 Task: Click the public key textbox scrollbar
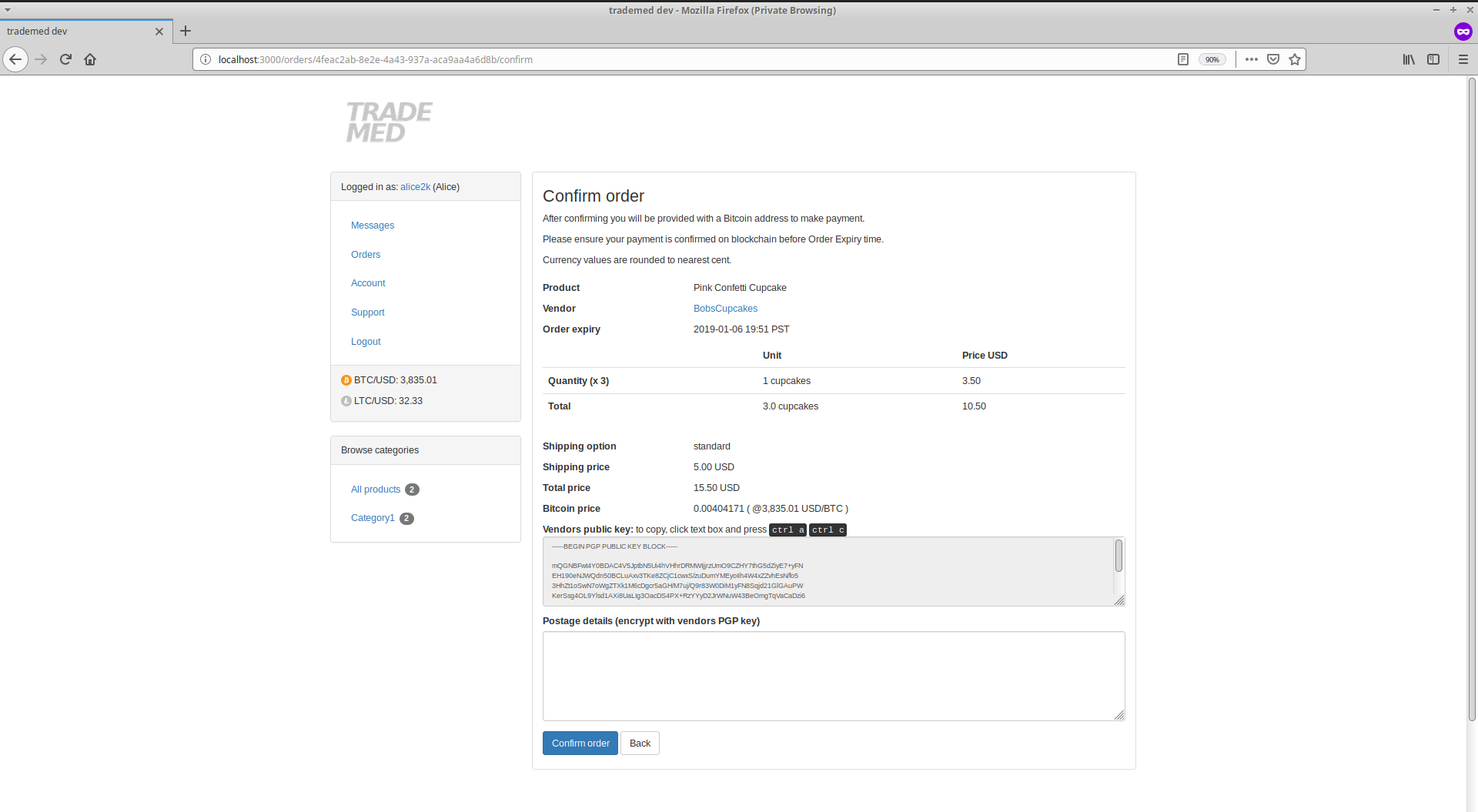click(x=1119, y=556)
